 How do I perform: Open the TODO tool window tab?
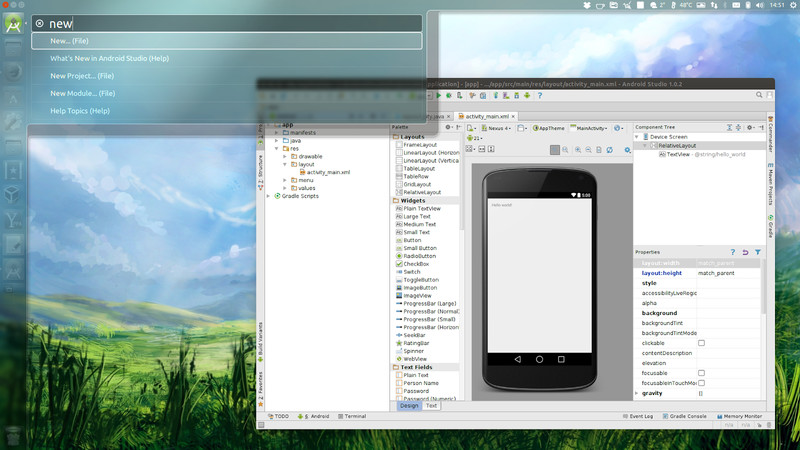279,416
